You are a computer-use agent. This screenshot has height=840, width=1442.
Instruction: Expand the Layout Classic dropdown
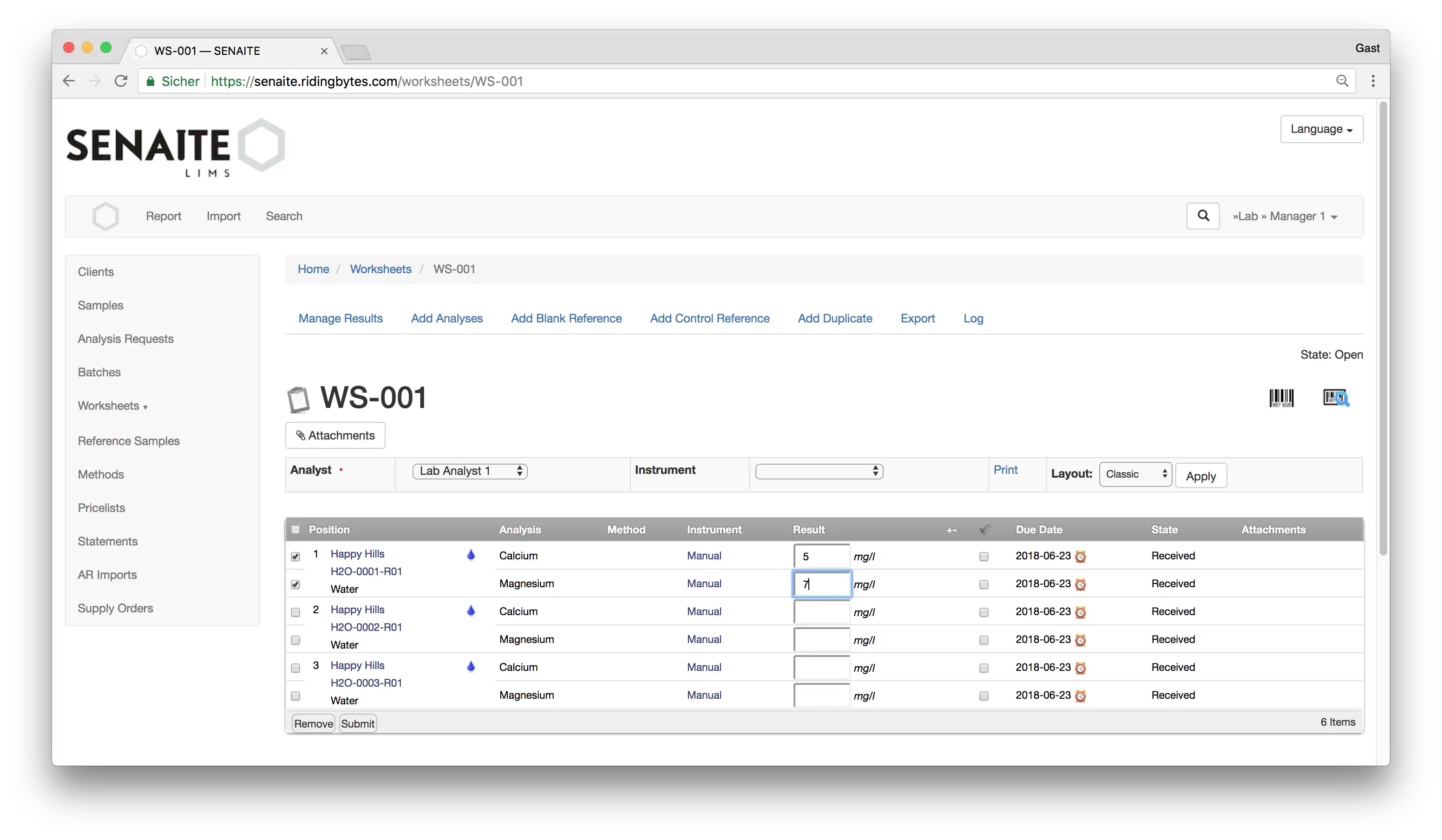point(1135,473)
